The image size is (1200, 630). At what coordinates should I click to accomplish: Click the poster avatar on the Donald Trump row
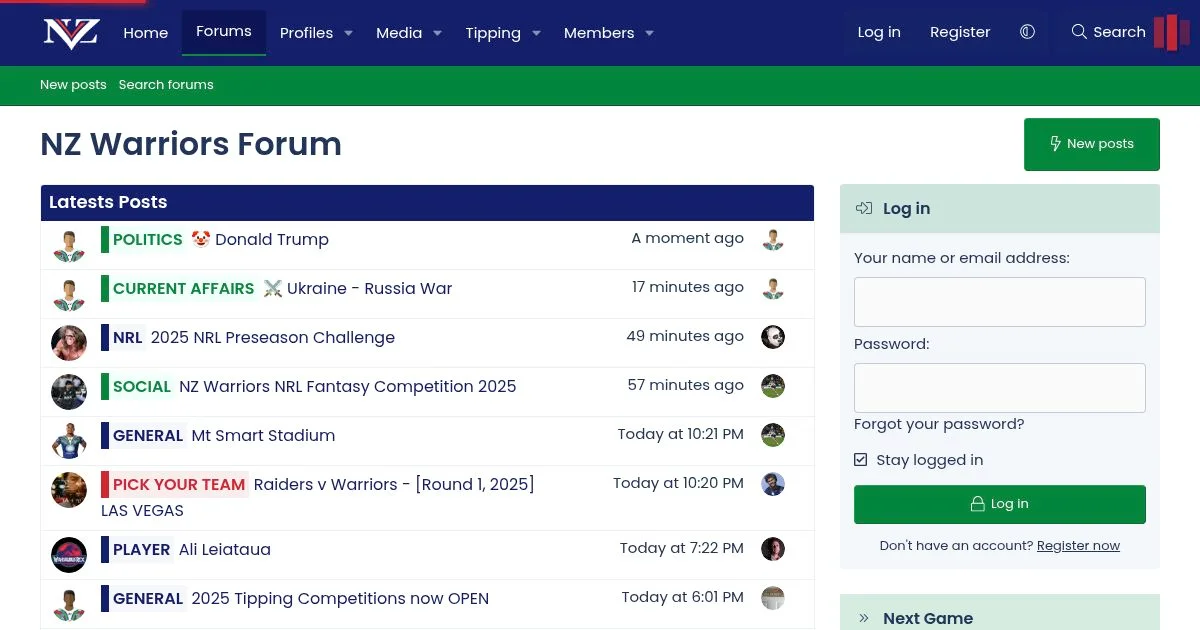pos(69,245)
